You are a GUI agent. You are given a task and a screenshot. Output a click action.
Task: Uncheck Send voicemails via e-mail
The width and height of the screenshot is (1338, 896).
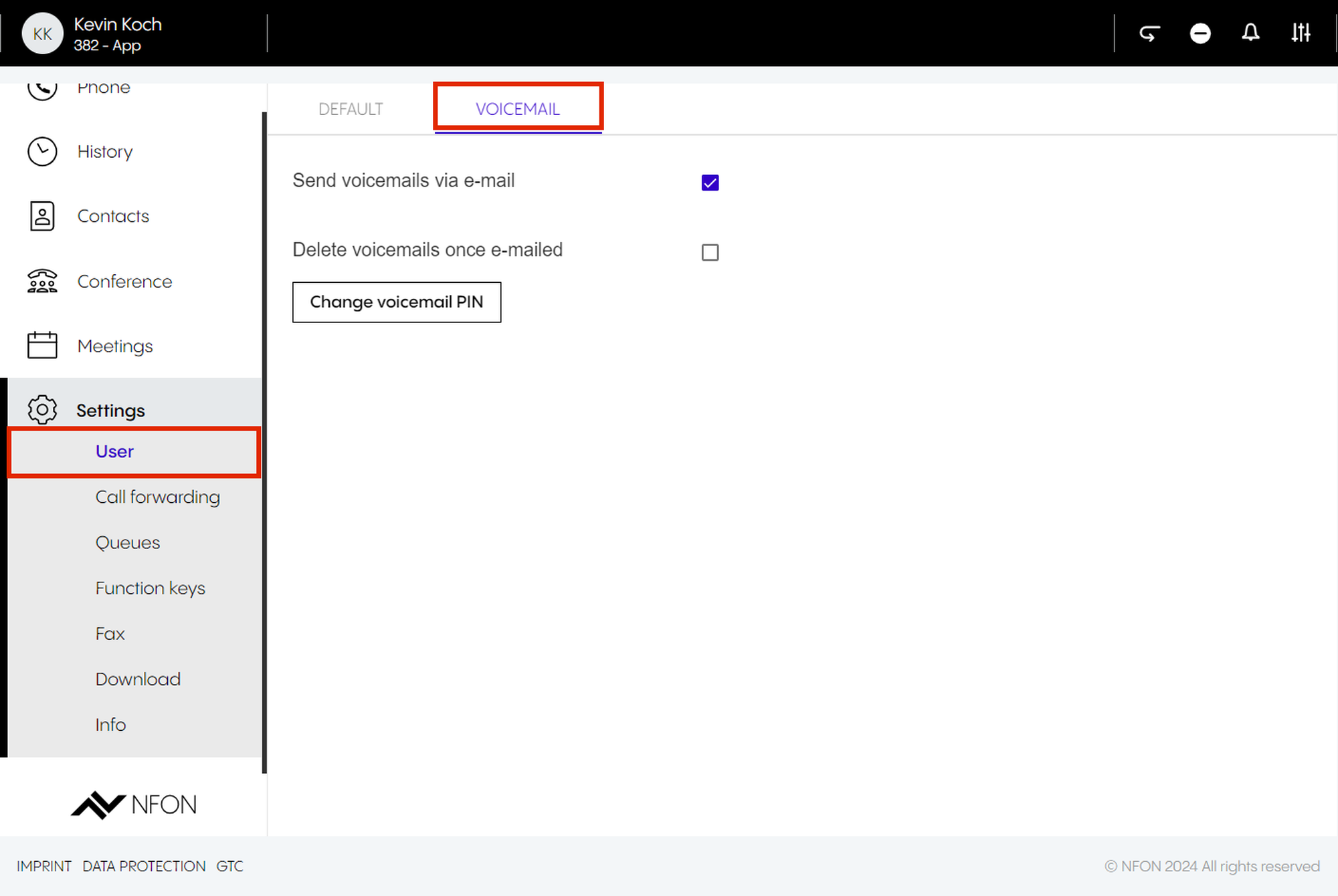pyautogui.click(x=710, y=183)
